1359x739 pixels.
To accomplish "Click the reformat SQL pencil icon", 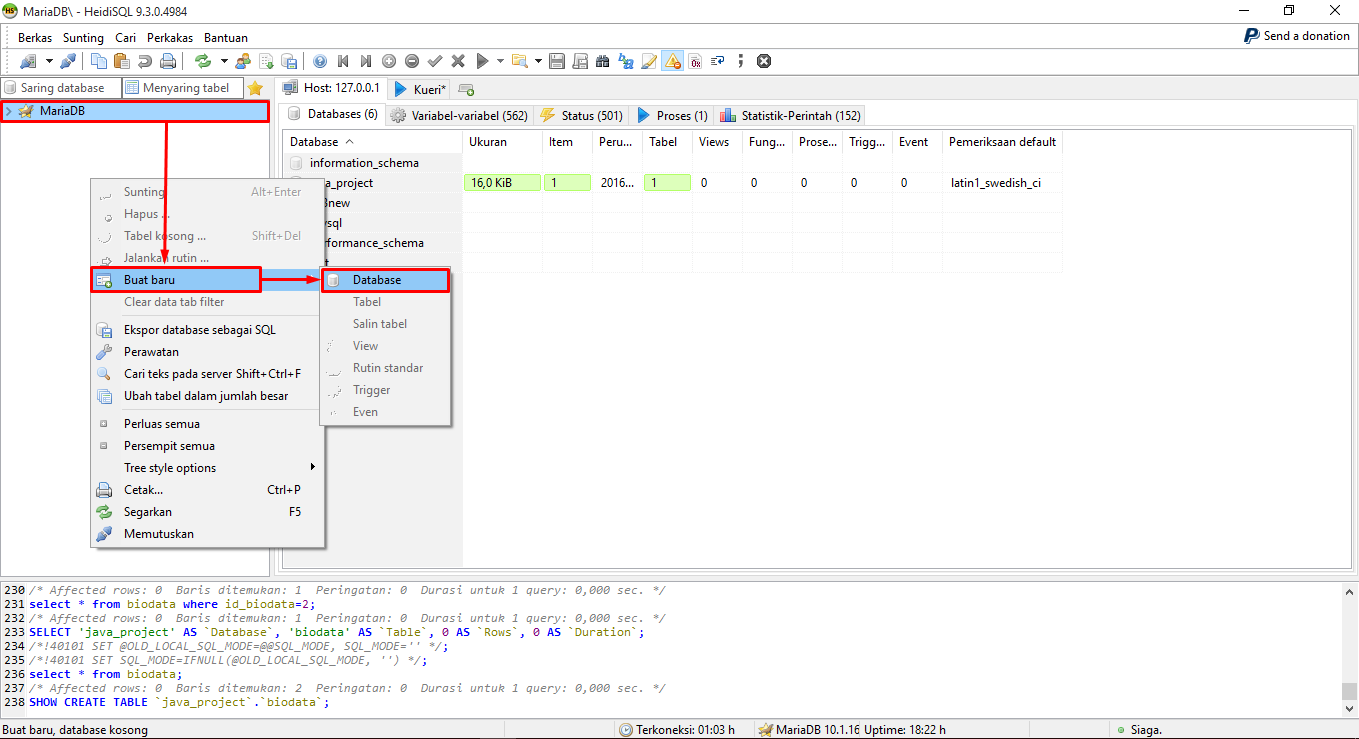I will click(649, 61).
